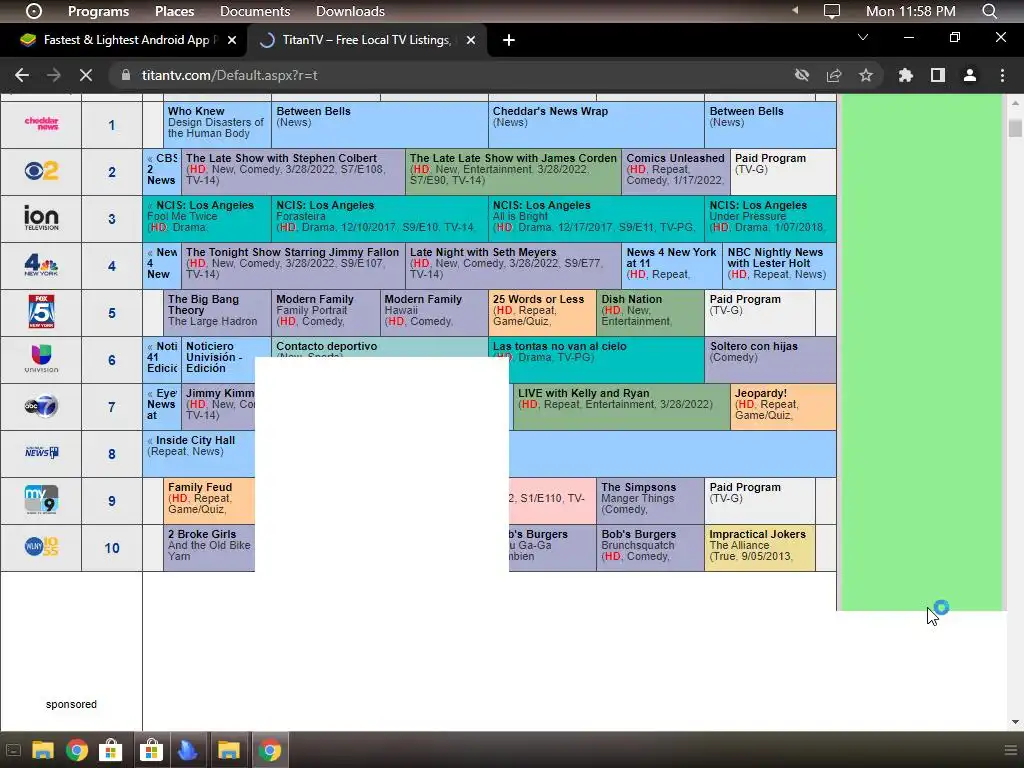Click the NY1 News channel logo
The width and height of the screenshot is (1024, 768).
(41, 453)
